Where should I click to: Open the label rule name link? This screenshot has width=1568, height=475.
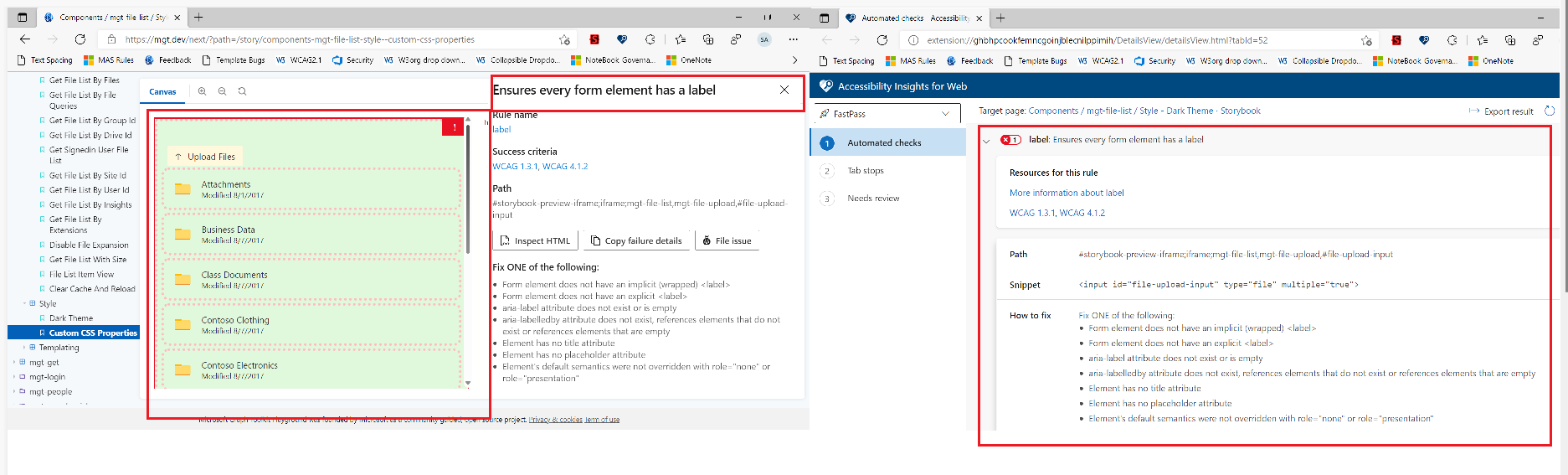pyautogui.click(x=501, y=129)
